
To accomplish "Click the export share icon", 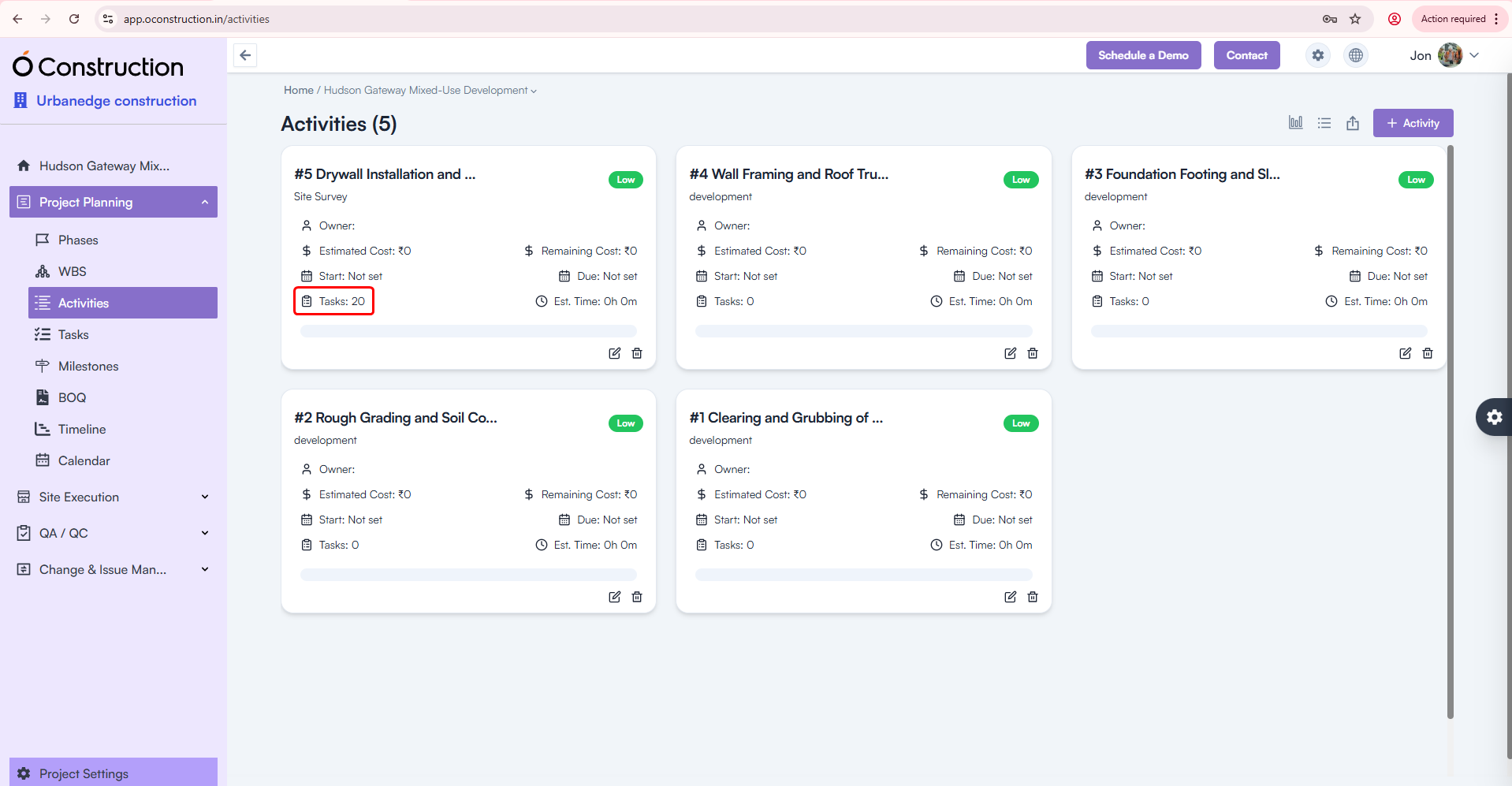I will click(x=1352, y=123).
